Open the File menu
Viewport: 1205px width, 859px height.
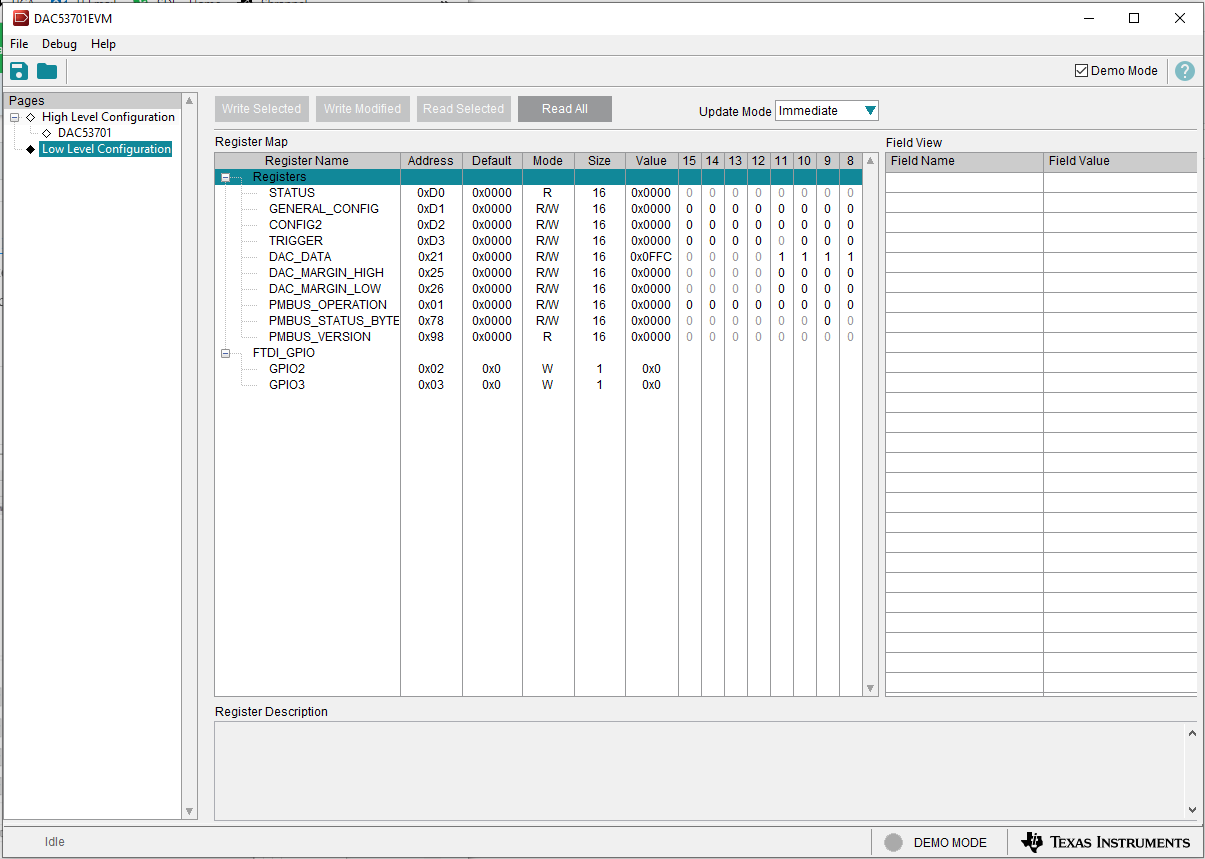tap(19, 44)
